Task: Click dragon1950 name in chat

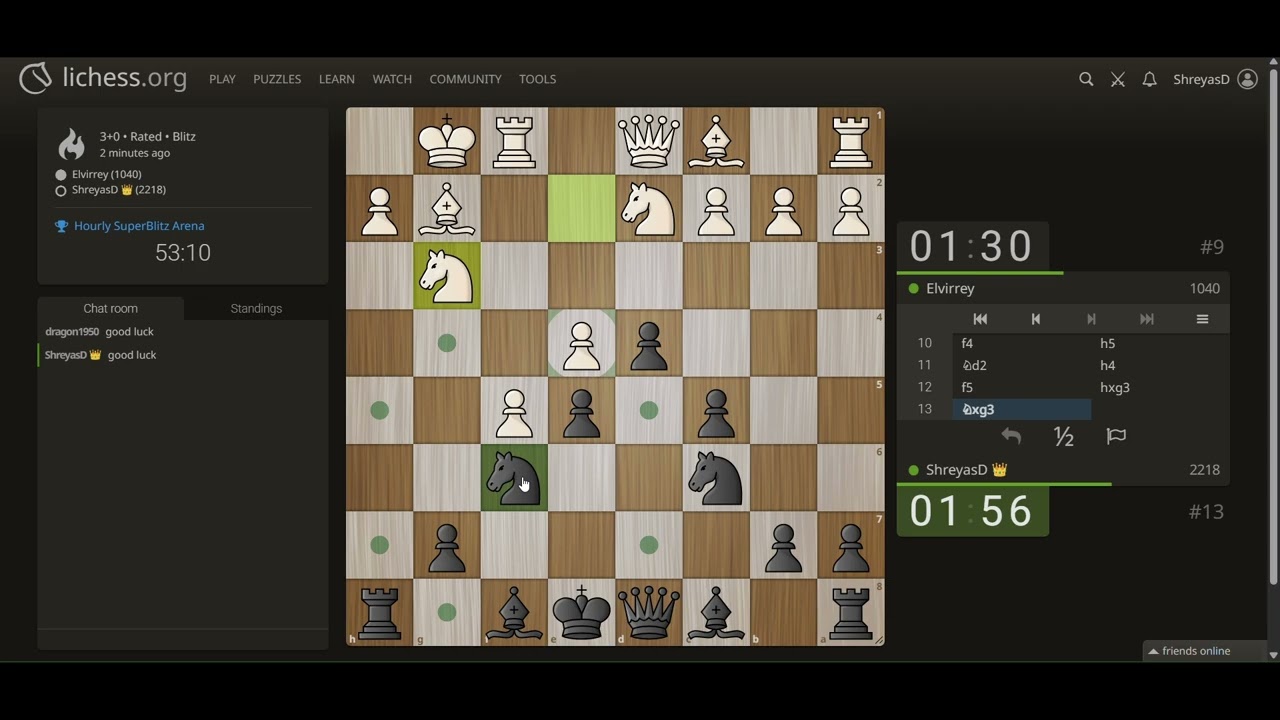Action: coord(72,332)
